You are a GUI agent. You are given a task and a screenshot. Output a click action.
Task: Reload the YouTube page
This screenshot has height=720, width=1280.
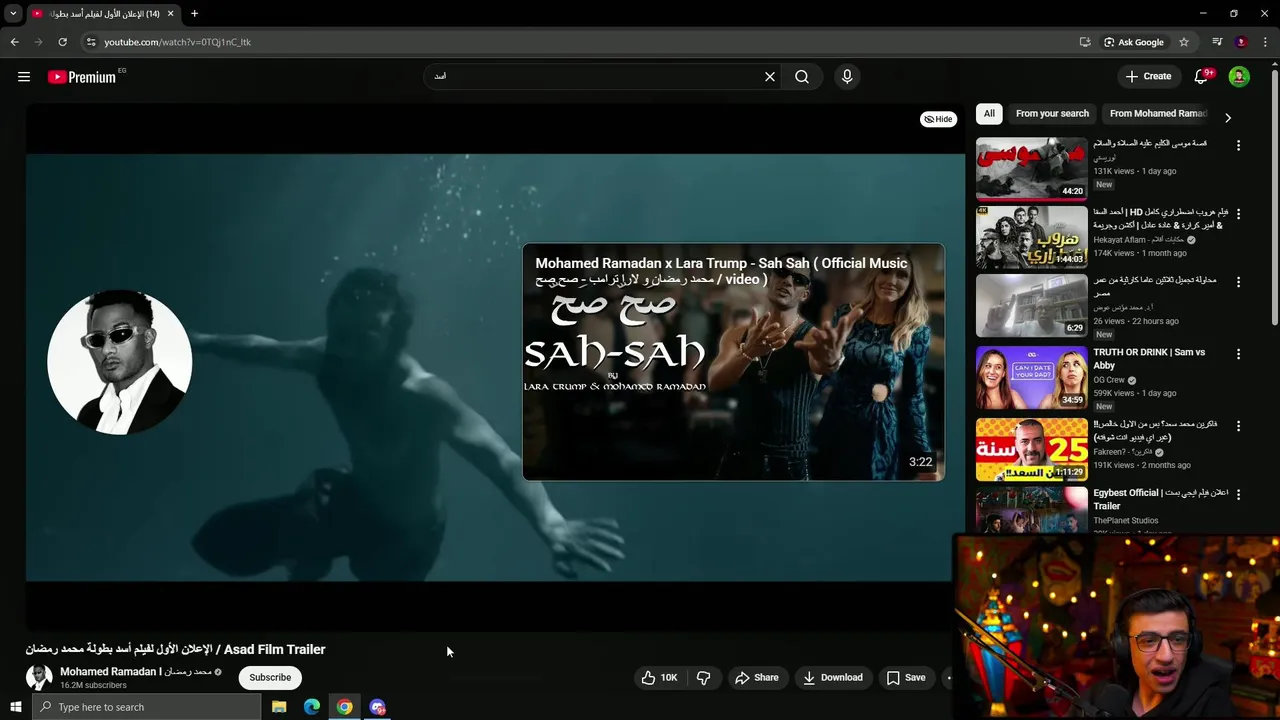point(62,42)
